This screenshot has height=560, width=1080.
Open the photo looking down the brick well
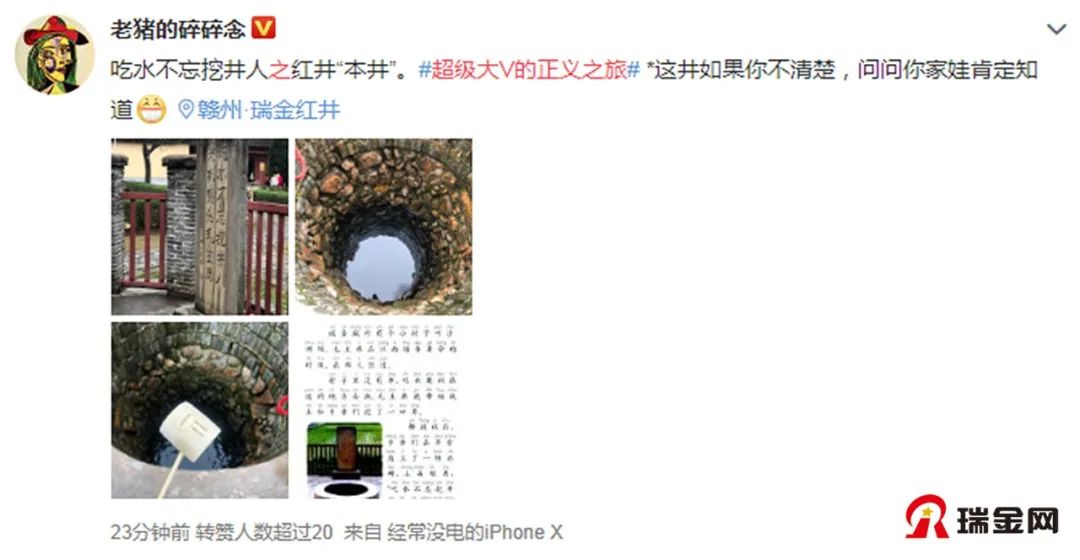coord(384,227)
